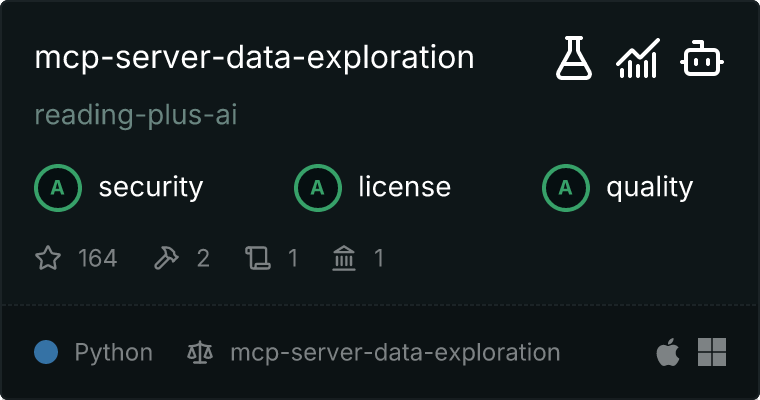Open the reading-plus-ai author link
Screen dimensions: 760x400
tap(136, 115)
